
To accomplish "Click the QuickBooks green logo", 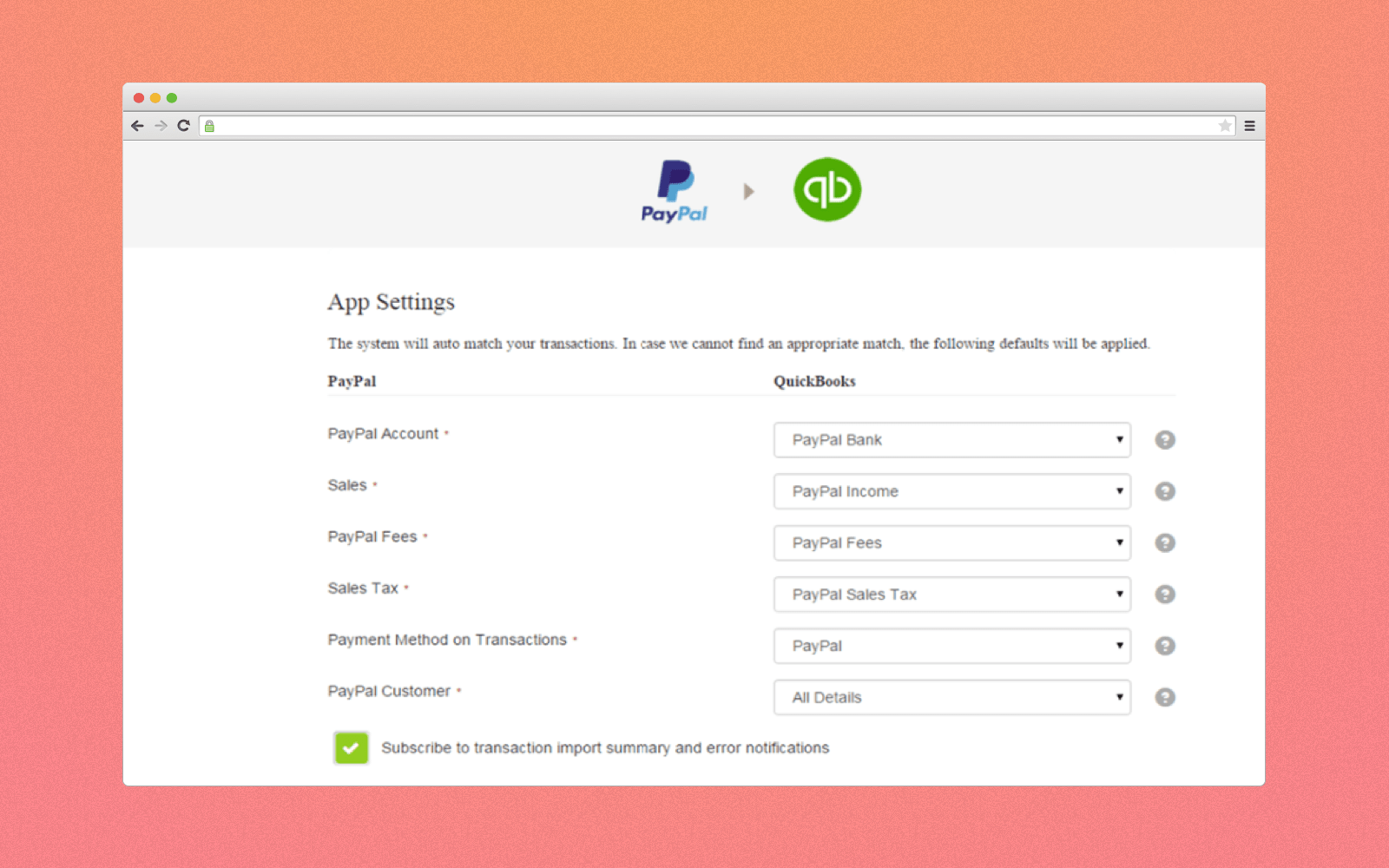I will coord(827,189).
